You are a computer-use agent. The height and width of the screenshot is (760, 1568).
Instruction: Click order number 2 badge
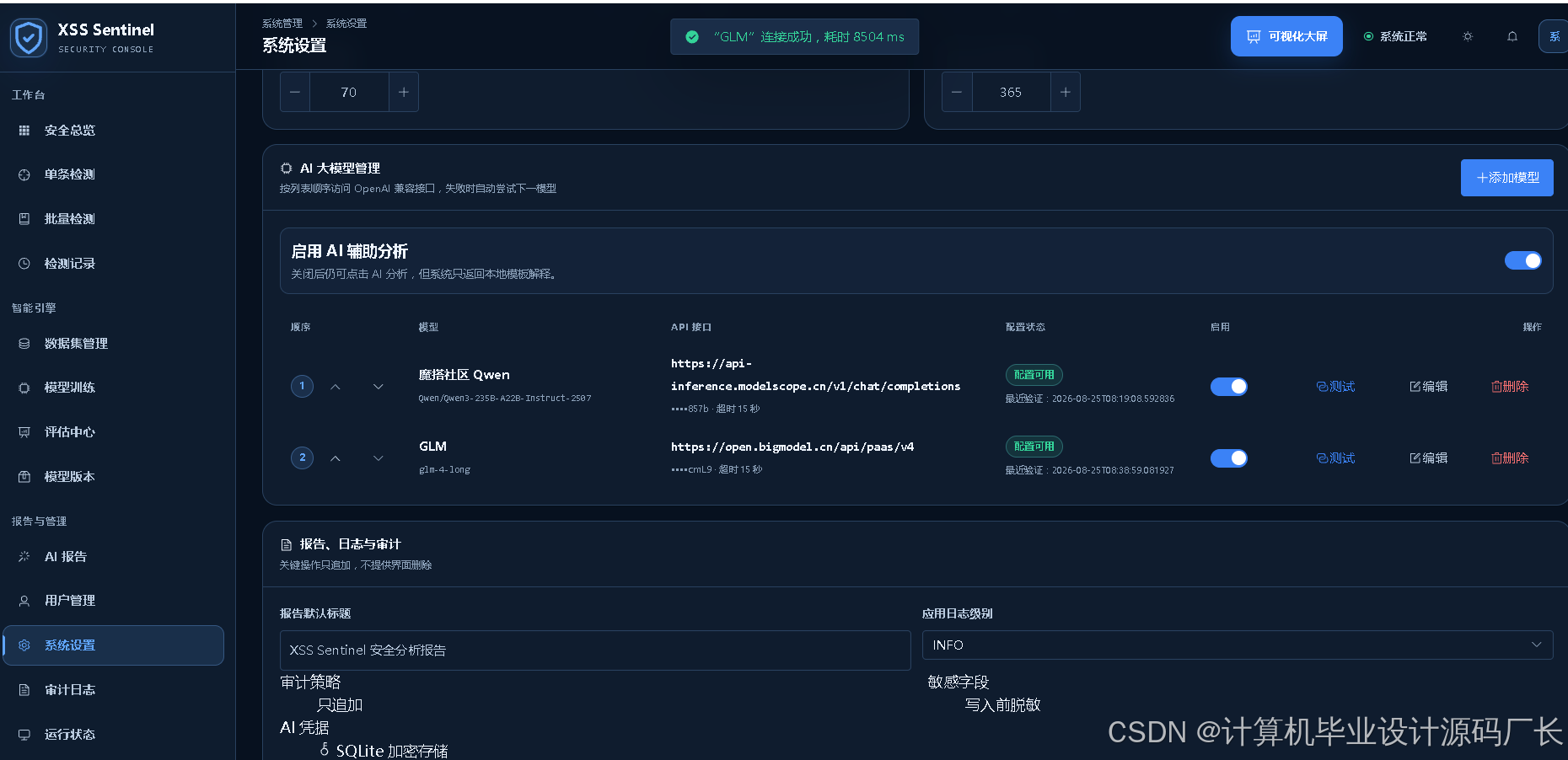tap(302, 458)
